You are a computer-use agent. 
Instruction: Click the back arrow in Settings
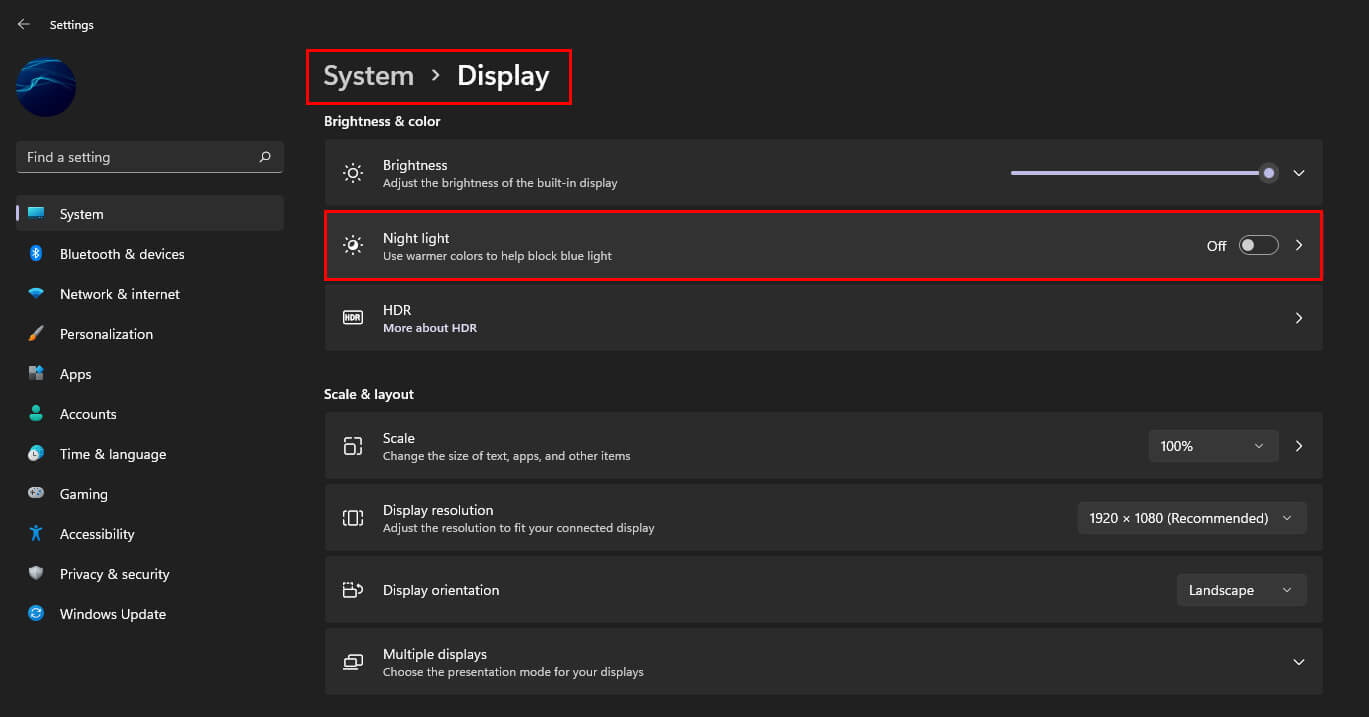(24, 24)
